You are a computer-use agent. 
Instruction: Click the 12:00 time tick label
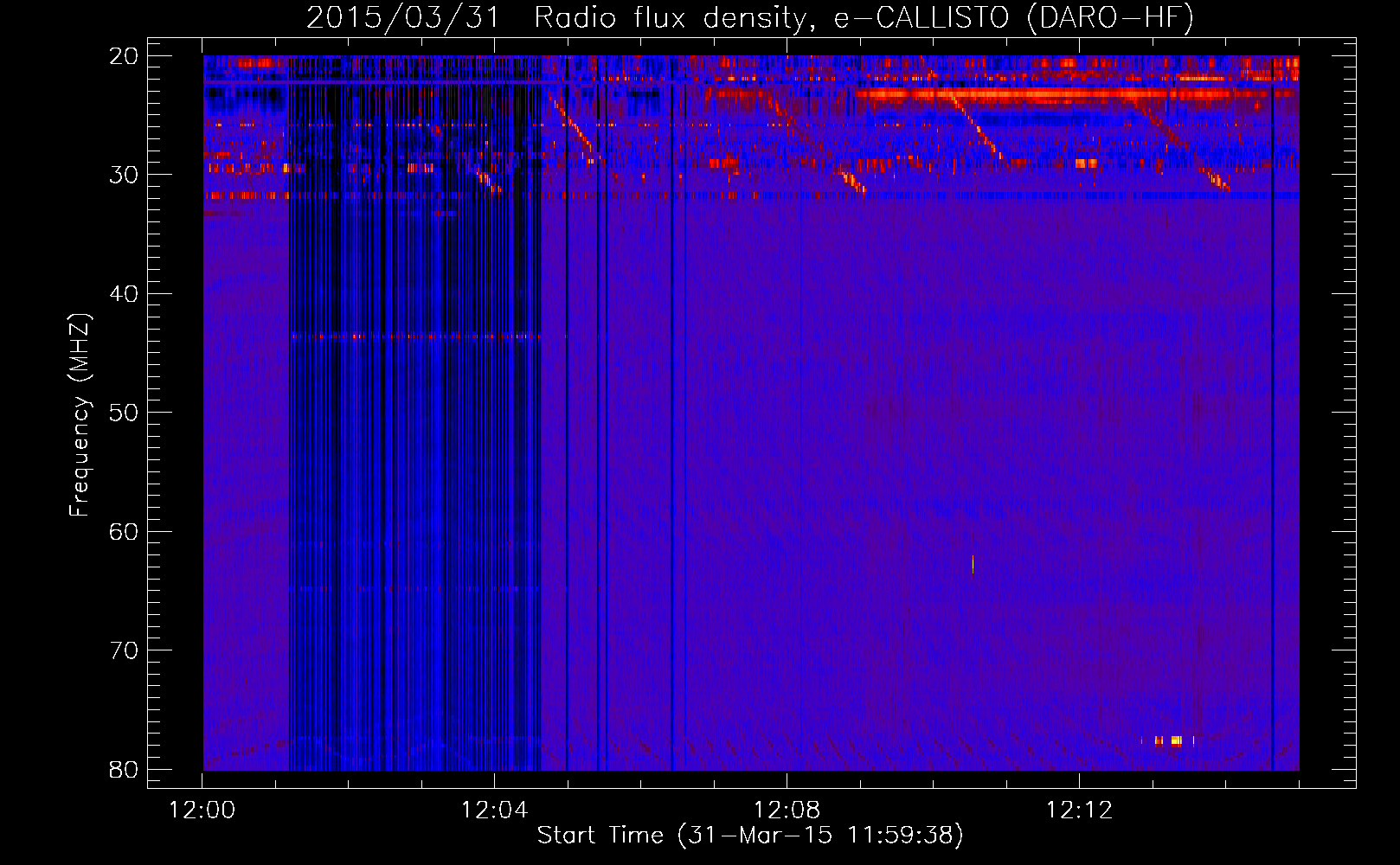(202, 811)
